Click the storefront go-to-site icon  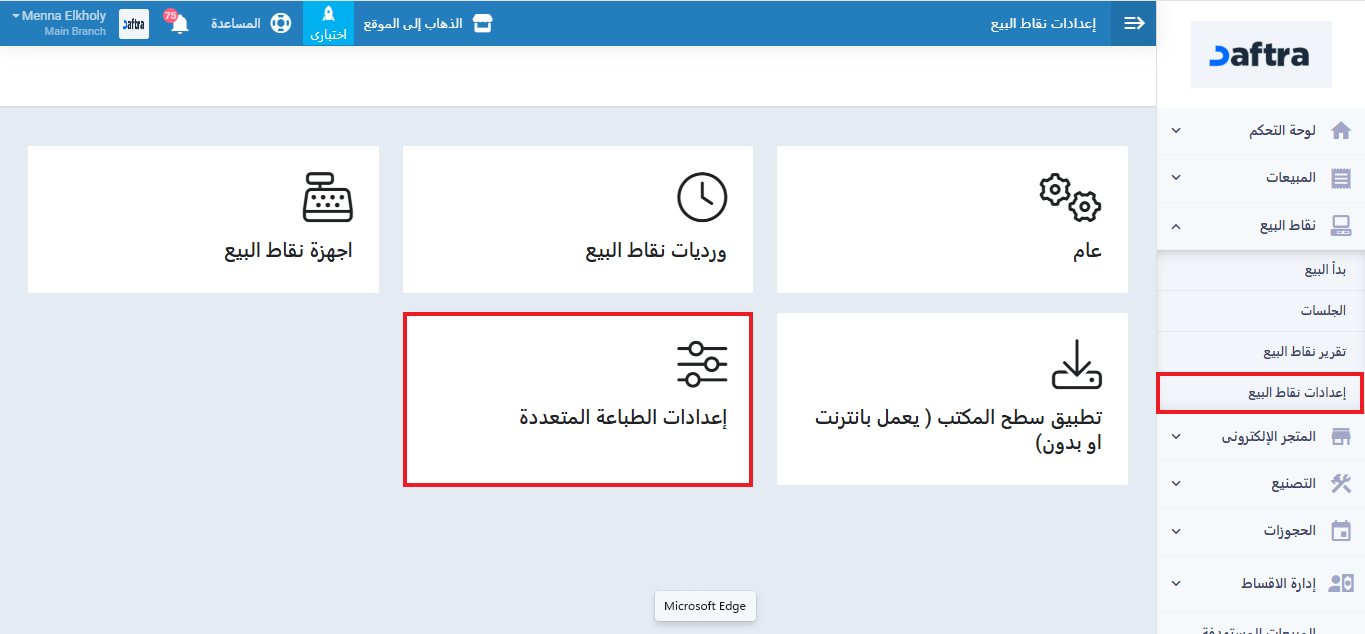pyautogui.click(x=483, y=23)
